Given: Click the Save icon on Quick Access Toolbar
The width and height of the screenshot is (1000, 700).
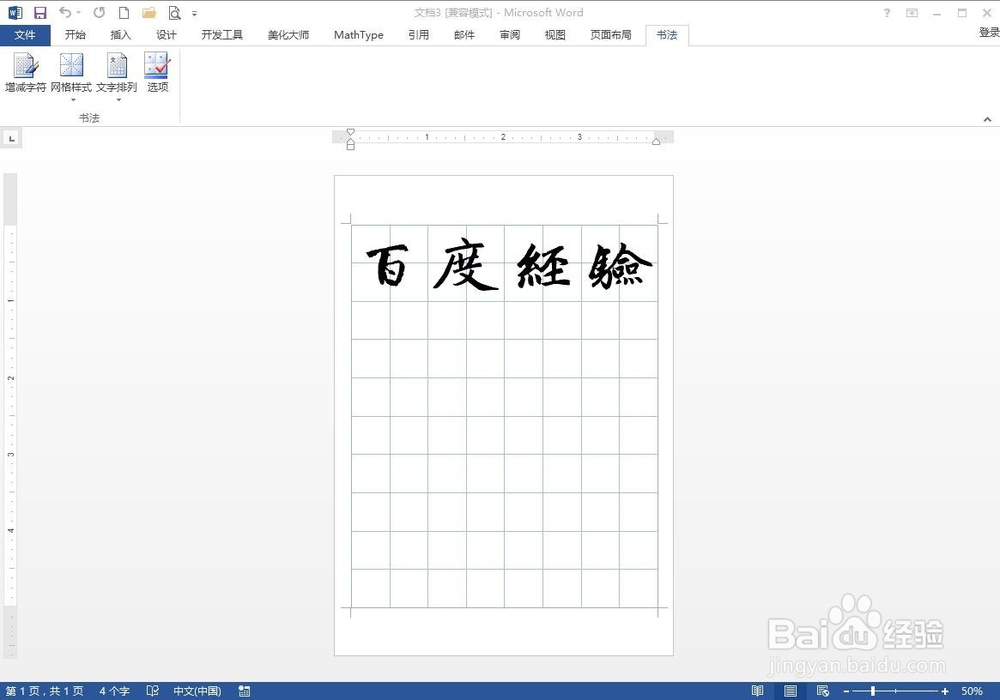Looking at the screenshot, I should tap(40, 12).
